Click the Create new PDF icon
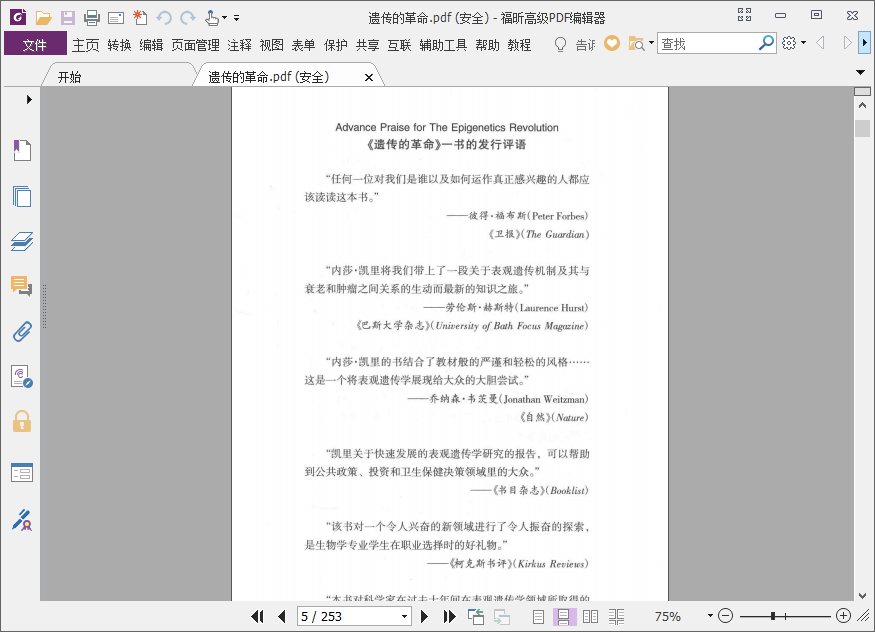 coord(140,18)
